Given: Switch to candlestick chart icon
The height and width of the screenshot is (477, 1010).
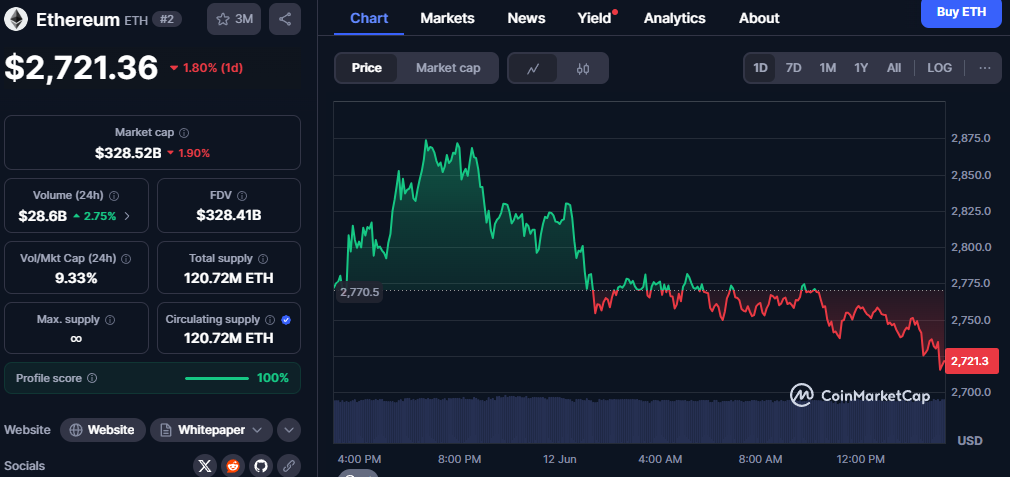Looking at the screenshot, I should [x=583, y=68].
